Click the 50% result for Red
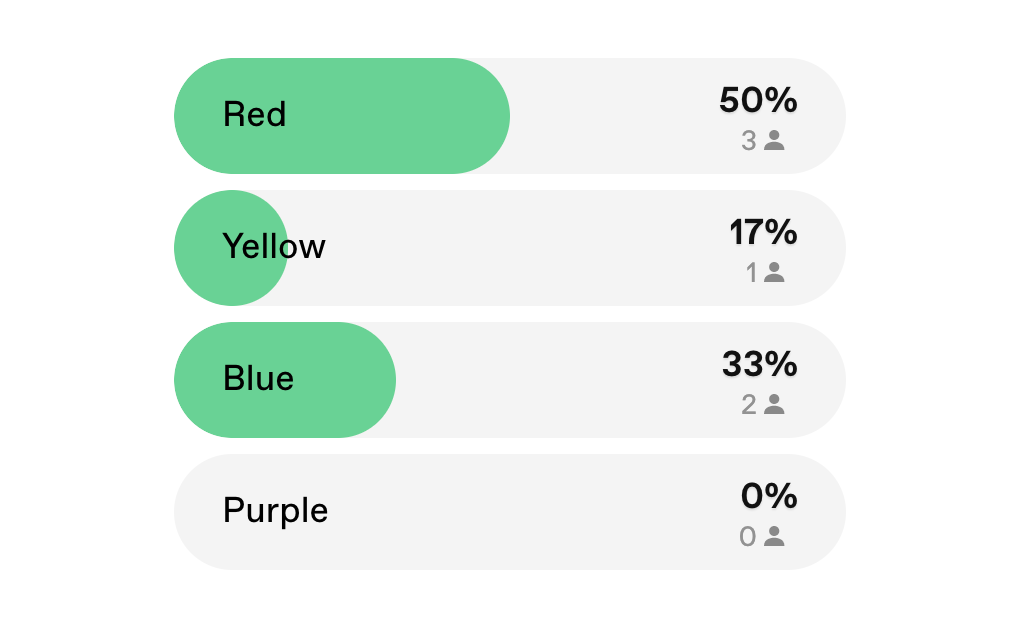Screen dimensions: 1020x638 click(758, 100)
